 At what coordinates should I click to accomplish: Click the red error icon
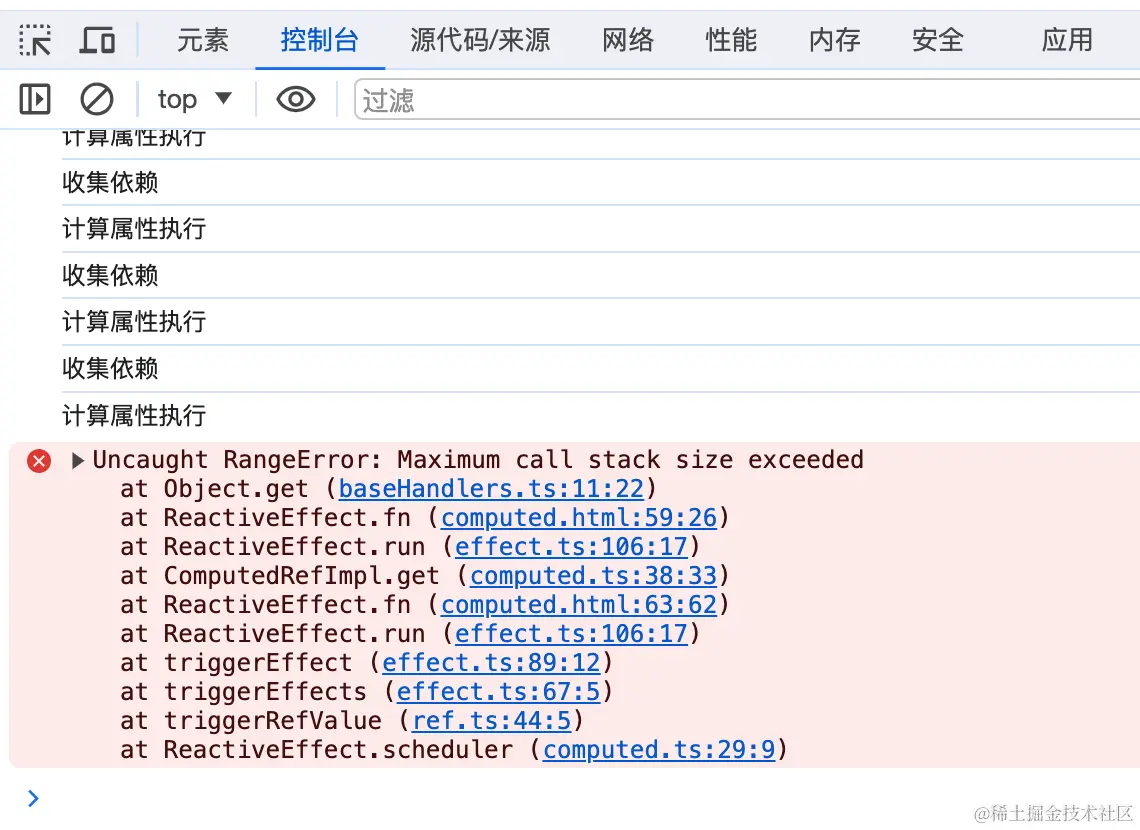(39, 461)
